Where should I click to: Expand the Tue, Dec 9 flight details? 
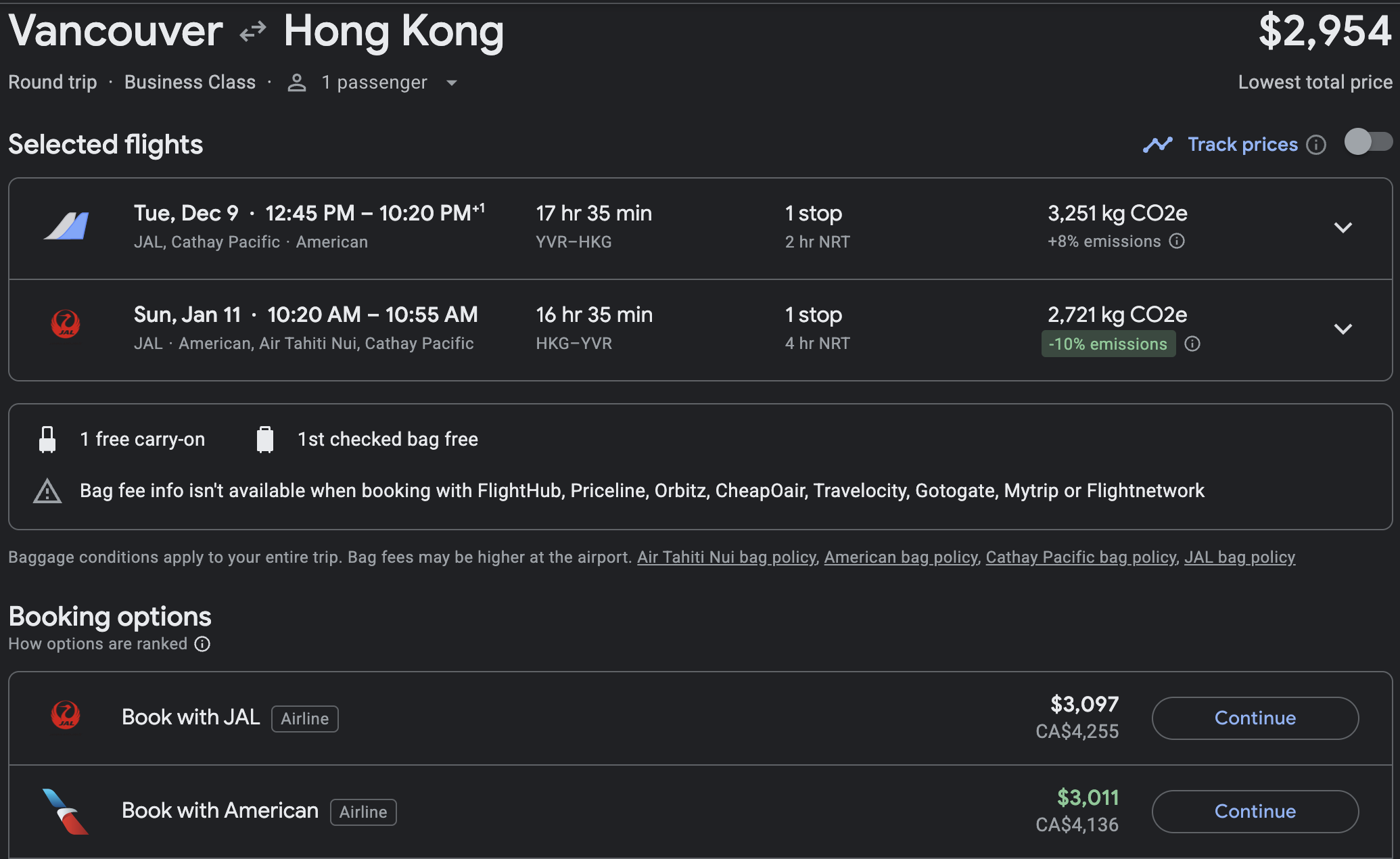[x=1343, y=227]
